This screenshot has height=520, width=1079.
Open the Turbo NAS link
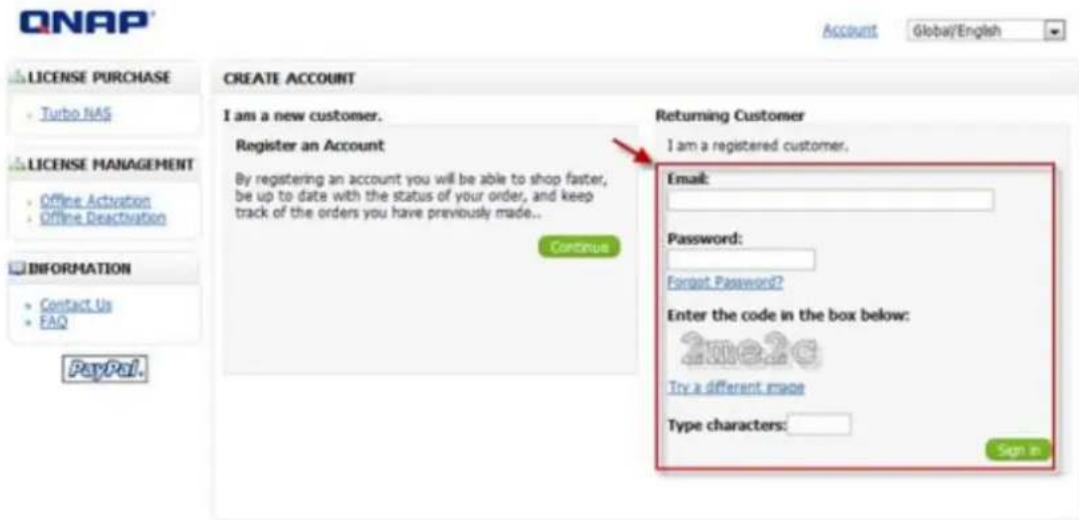coord(76,113)
